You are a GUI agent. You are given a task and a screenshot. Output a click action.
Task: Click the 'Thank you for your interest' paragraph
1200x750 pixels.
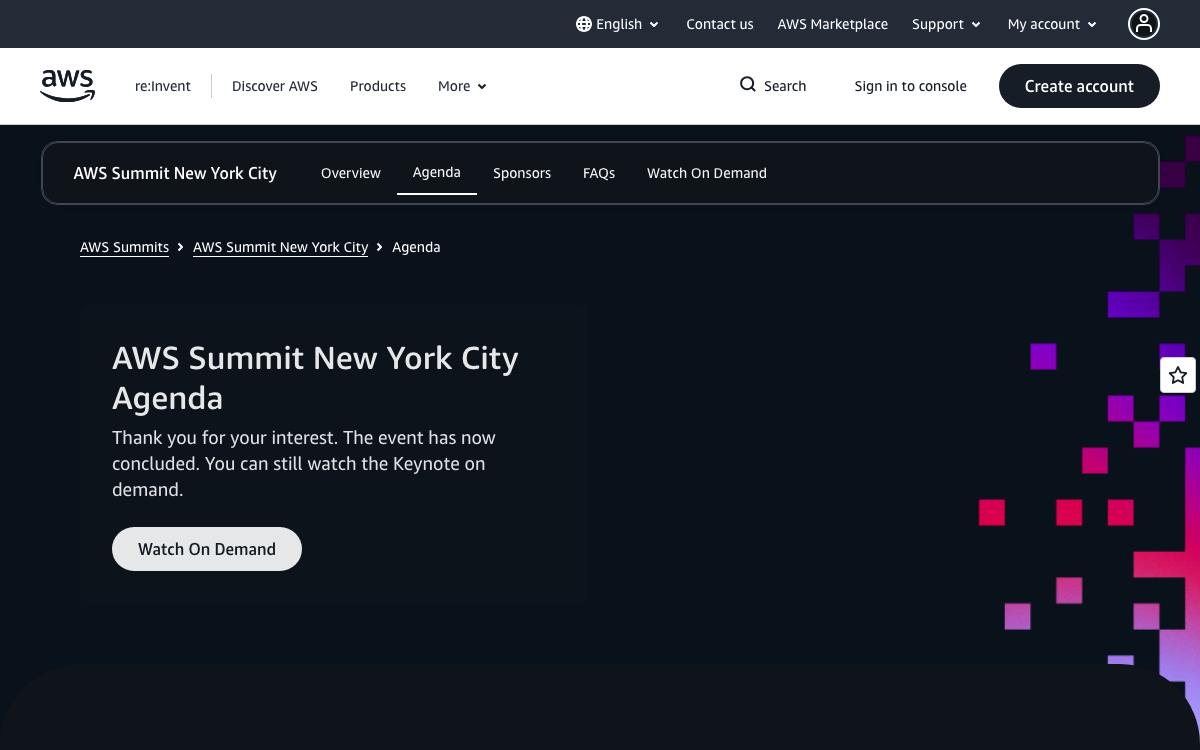(304, 464)
